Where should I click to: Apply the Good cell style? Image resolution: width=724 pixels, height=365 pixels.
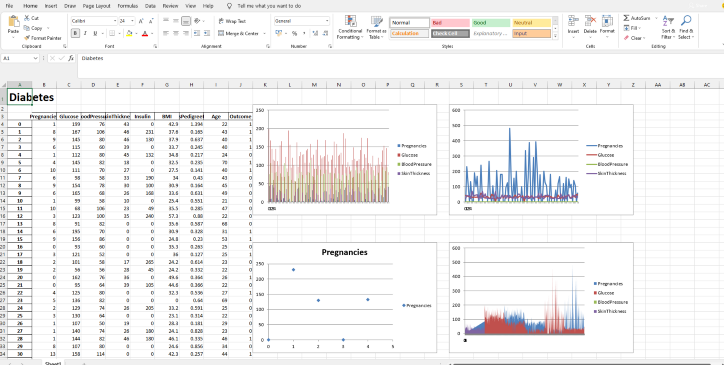491,23
